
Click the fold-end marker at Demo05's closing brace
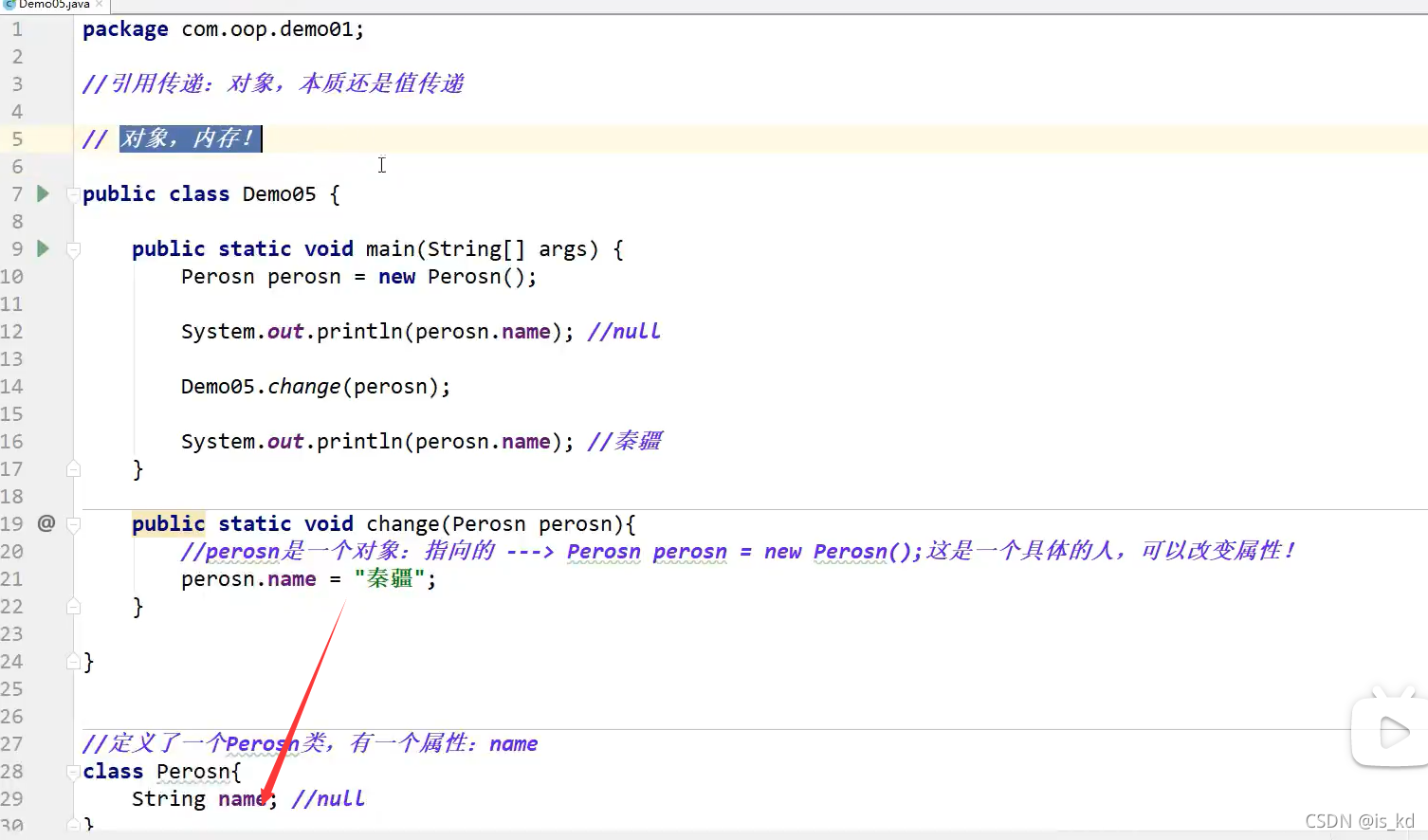tap(73, 661)
